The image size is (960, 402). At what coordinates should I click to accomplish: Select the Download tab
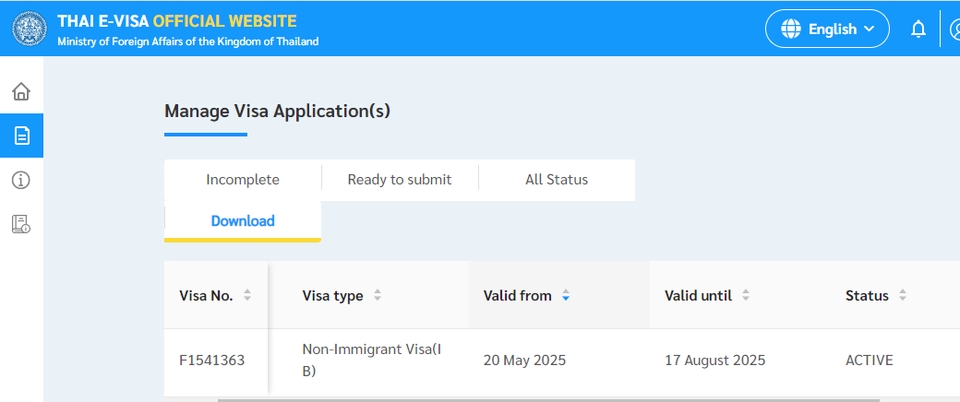242,221
